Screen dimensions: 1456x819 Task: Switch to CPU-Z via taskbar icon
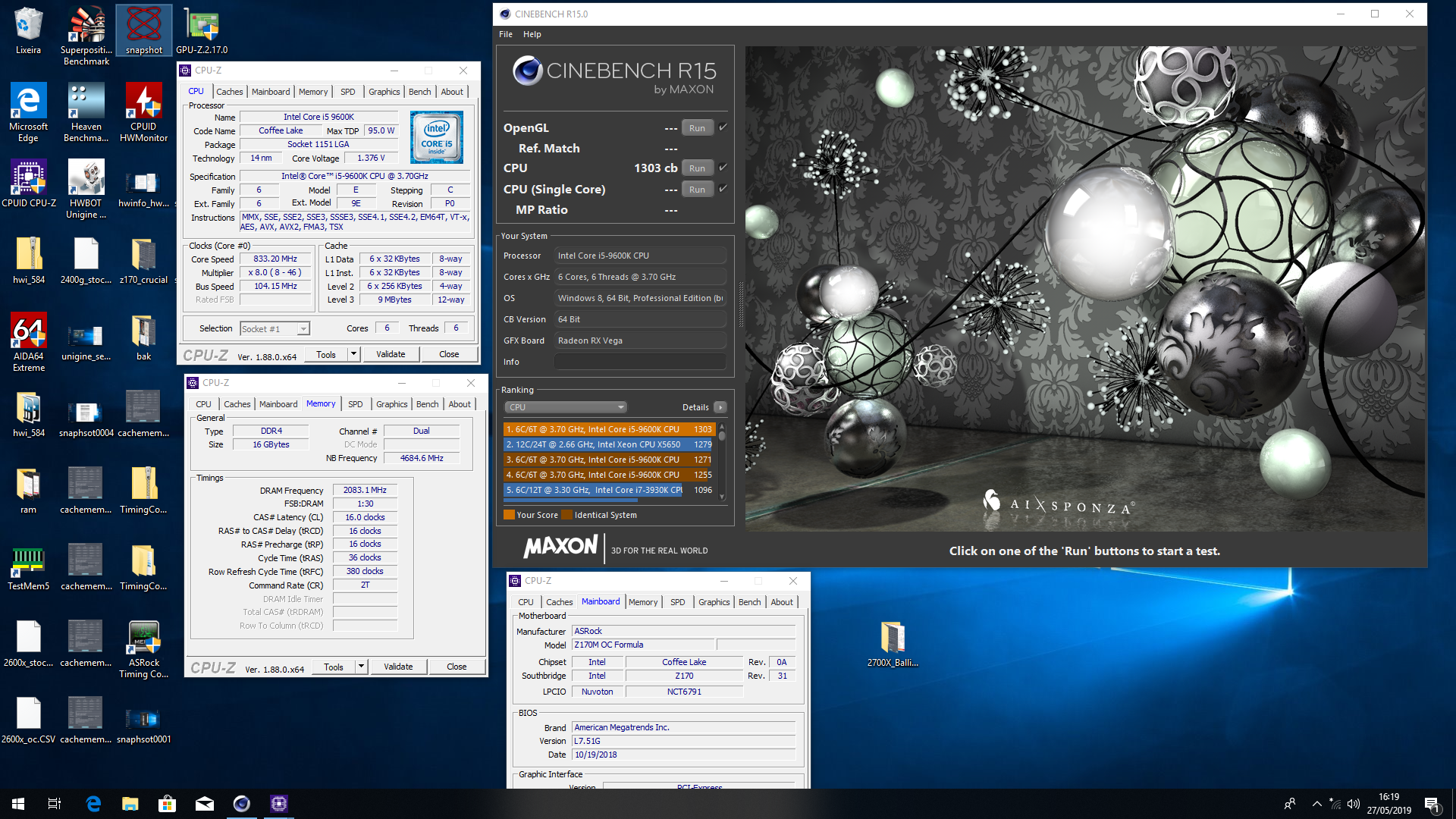click(279, 804)
